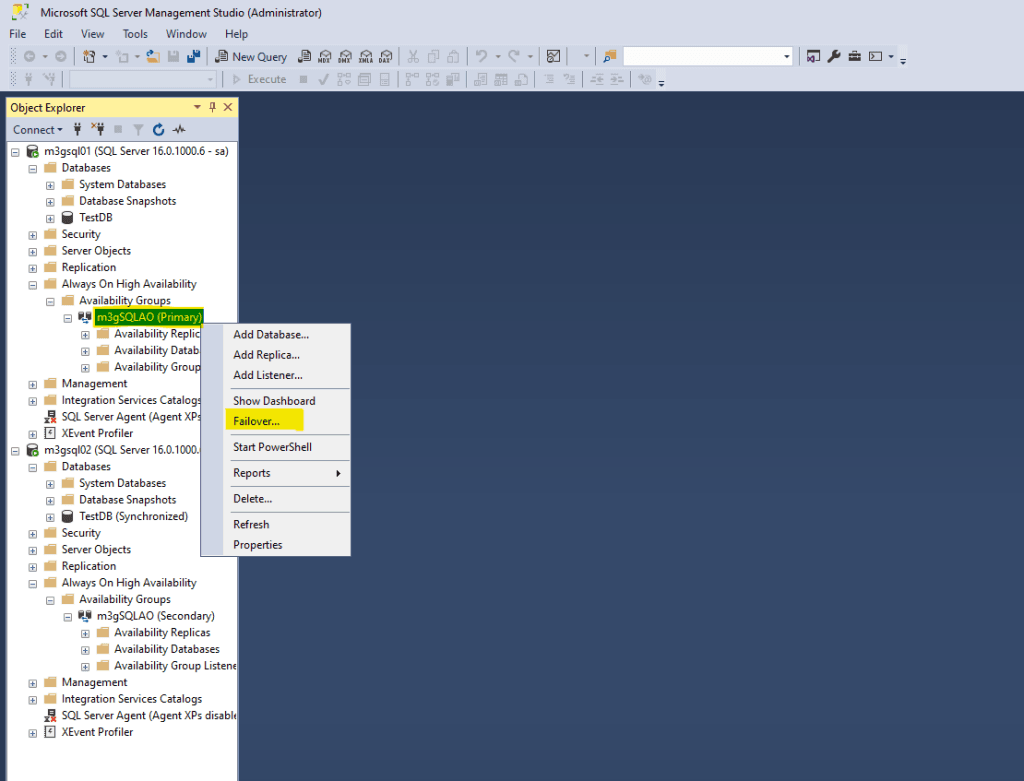Screen dimensions: 1024x781
Task: Expand Security under m3gsql01
Action: click(33, 235)
